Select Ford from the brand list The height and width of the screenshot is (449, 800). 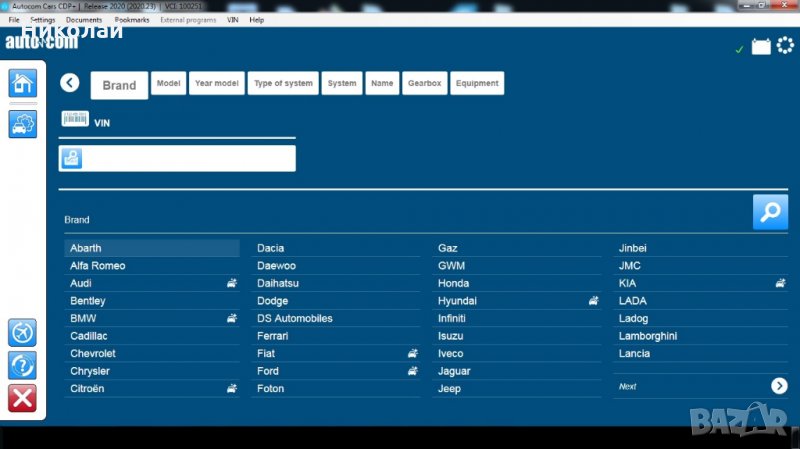point(268,371)
